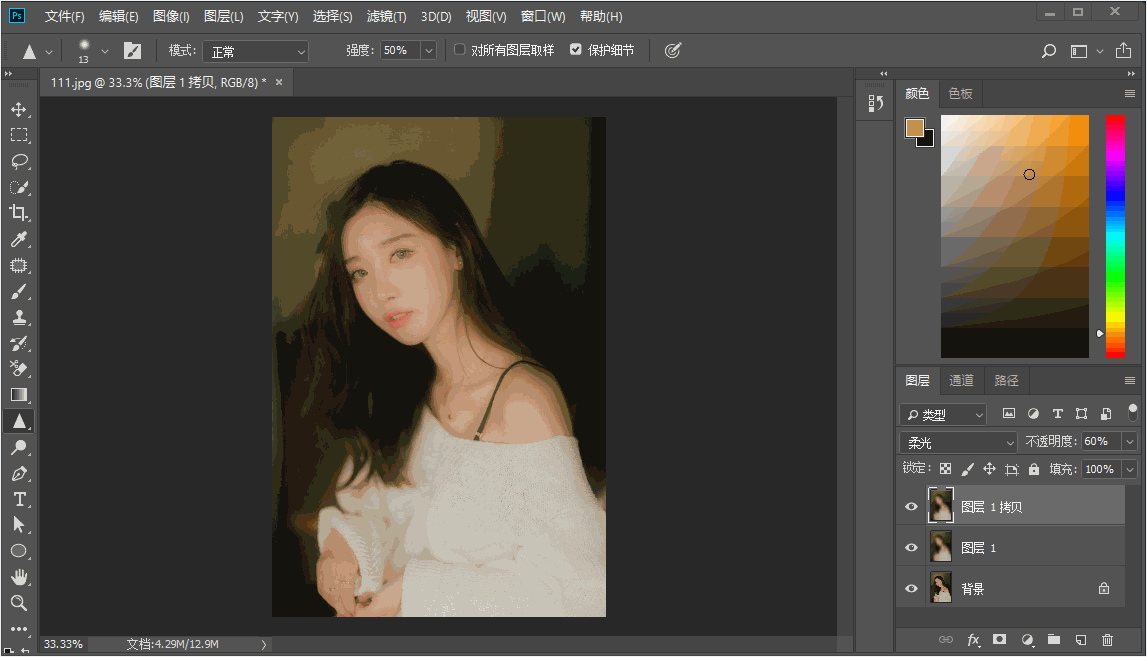
Task: Enable the 对所有图层取样 checkbox
Action: click(x=460, y=50)
